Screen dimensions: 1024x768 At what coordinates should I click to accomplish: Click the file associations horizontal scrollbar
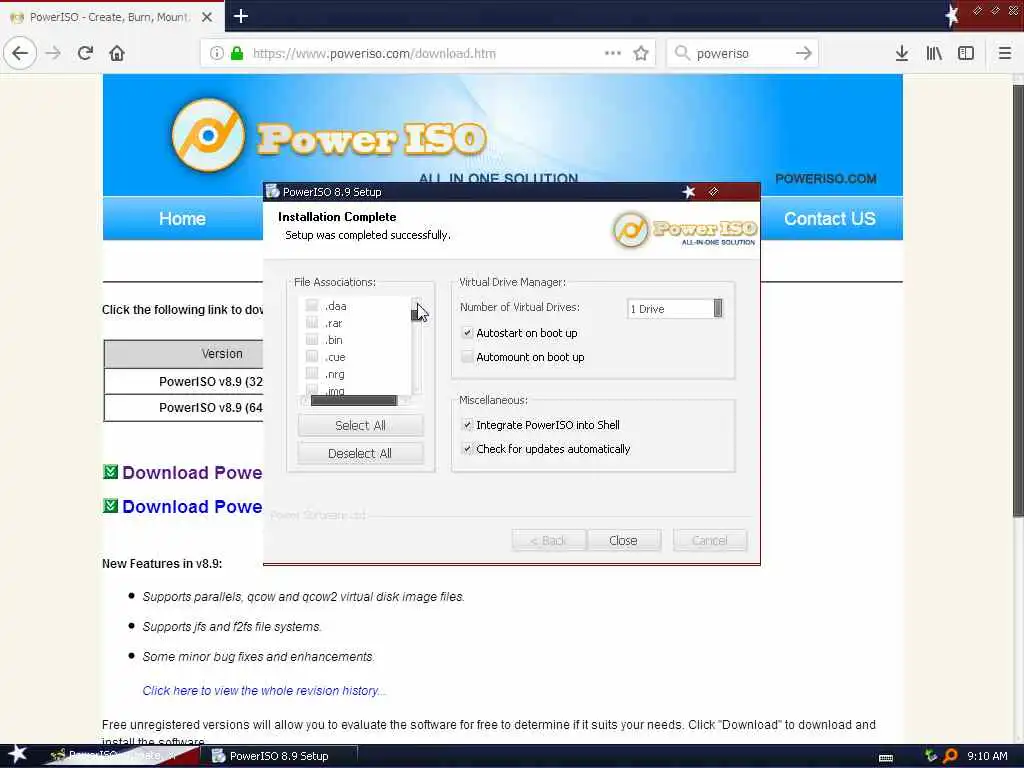pyautogui.click(x=354, y=400)
